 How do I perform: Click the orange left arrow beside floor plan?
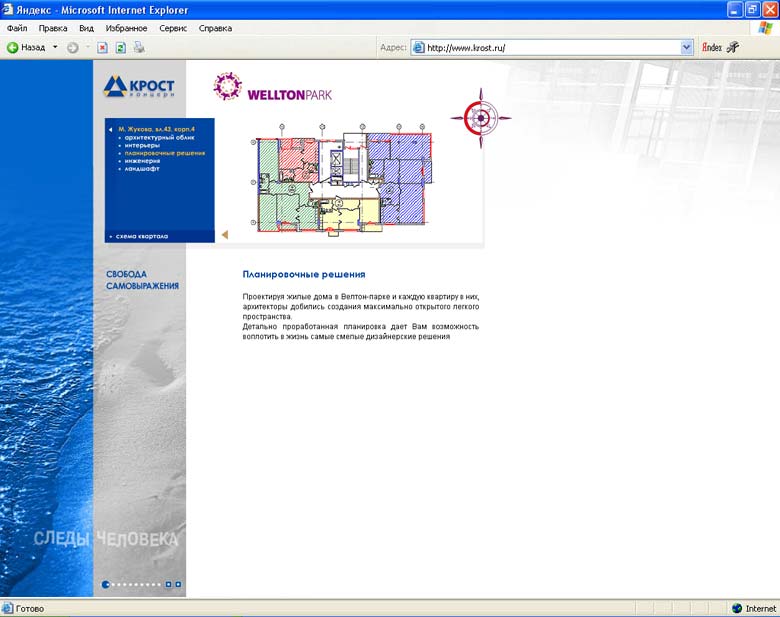[225, 235]
